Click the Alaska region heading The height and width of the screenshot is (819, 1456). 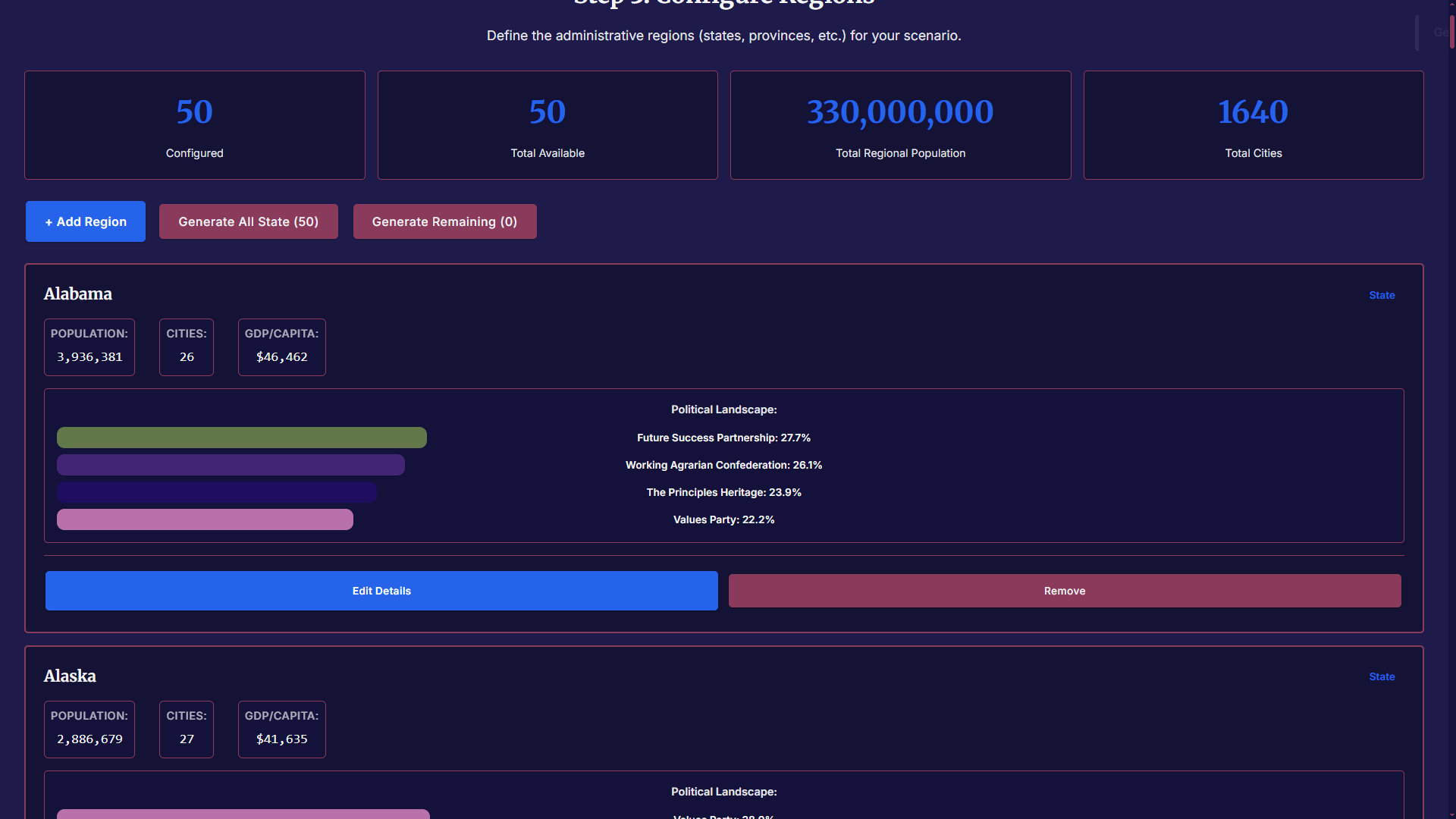[70, 676]
